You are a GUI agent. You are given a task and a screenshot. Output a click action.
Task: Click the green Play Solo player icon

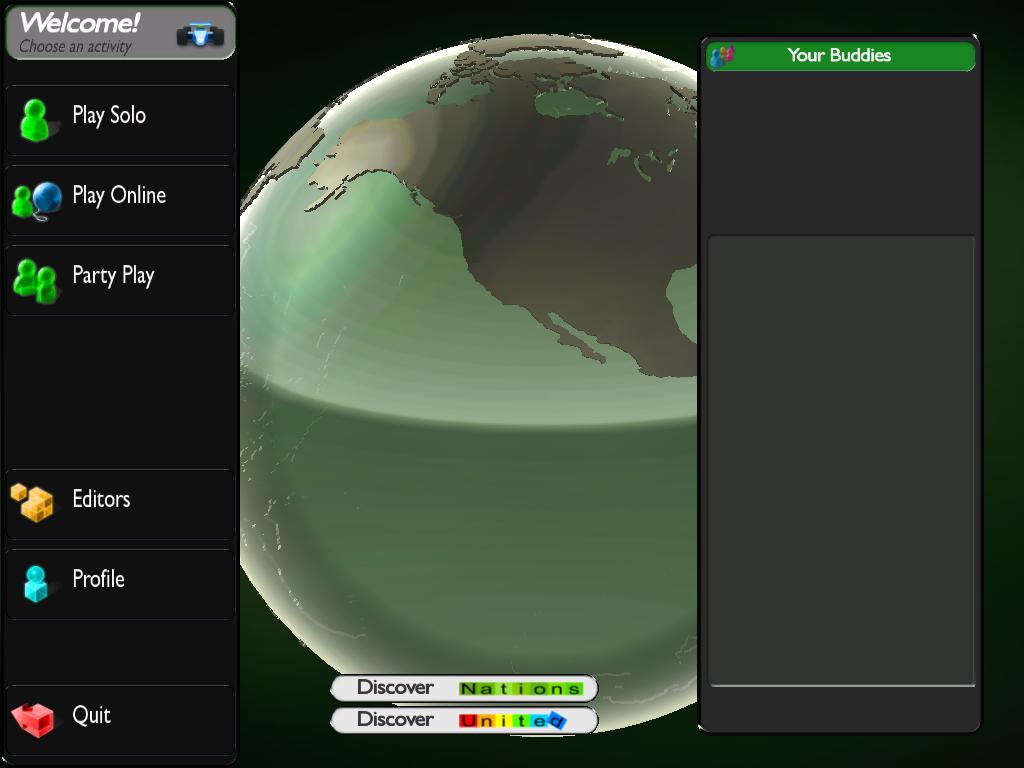click(37, 119)
